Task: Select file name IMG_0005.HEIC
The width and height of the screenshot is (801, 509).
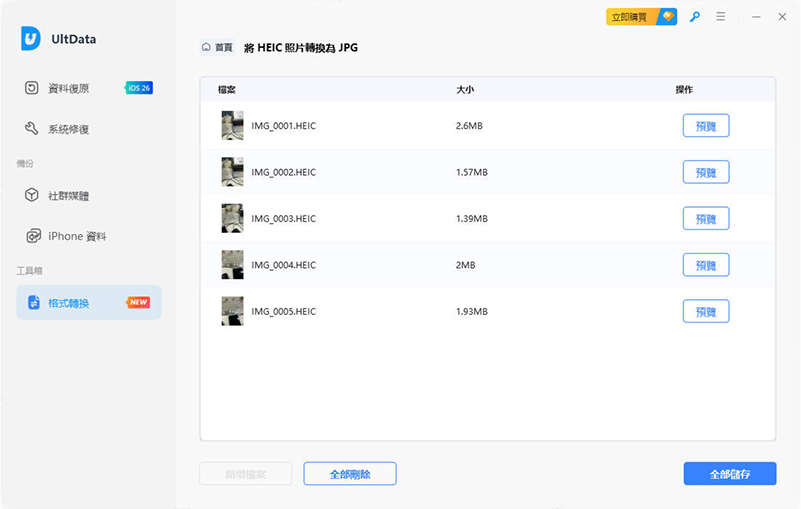Action: tap(284, 311)
